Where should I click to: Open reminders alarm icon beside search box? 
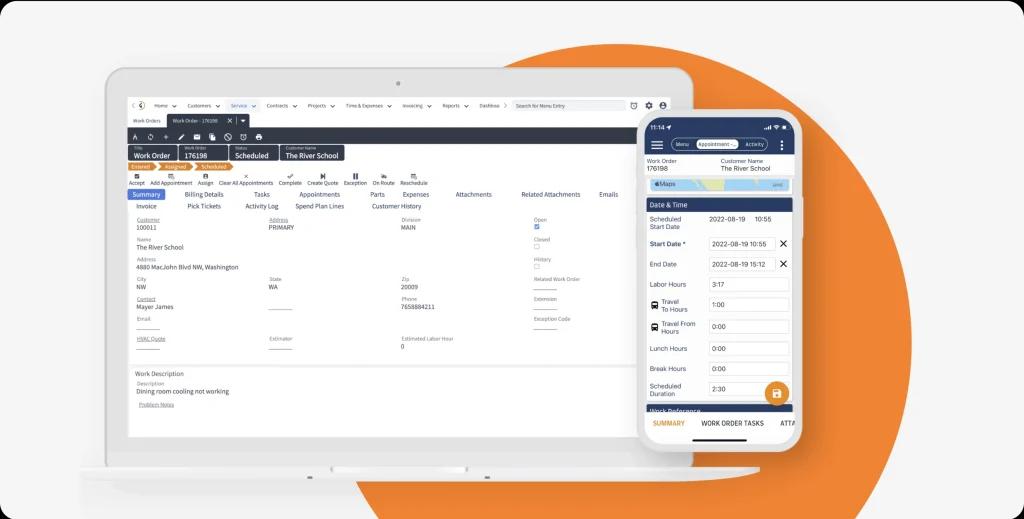[633, 106]
